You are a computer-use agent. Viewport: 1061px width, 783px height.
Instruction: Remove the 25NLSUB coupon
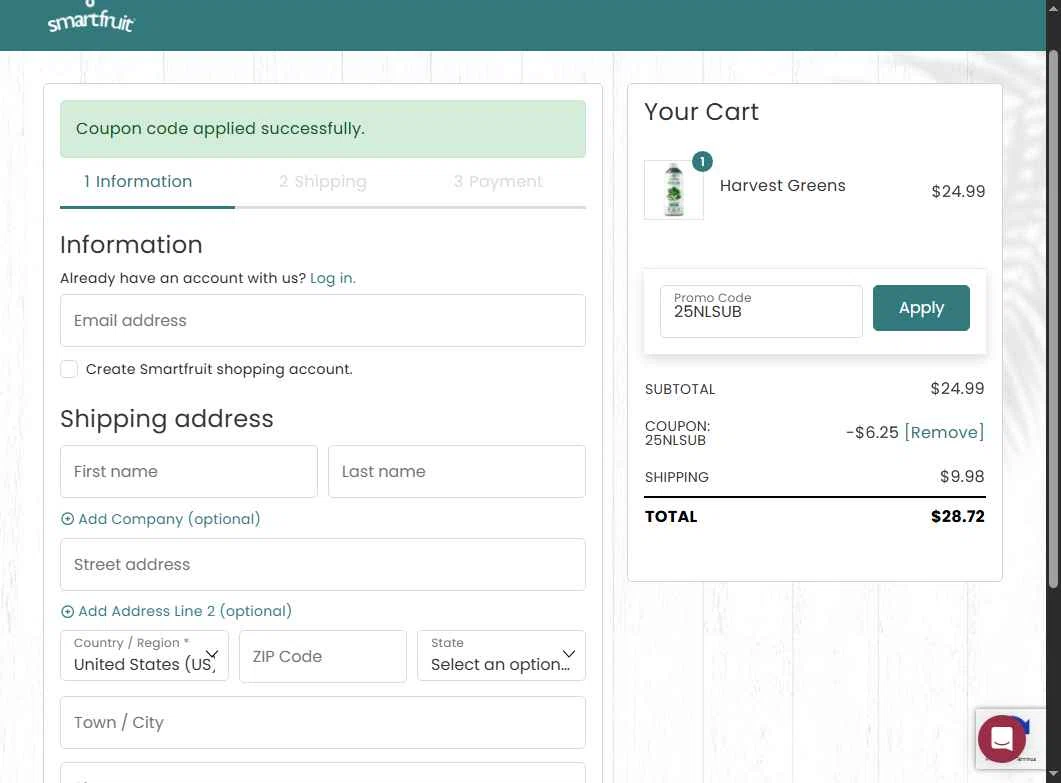(x=945, y=432)
